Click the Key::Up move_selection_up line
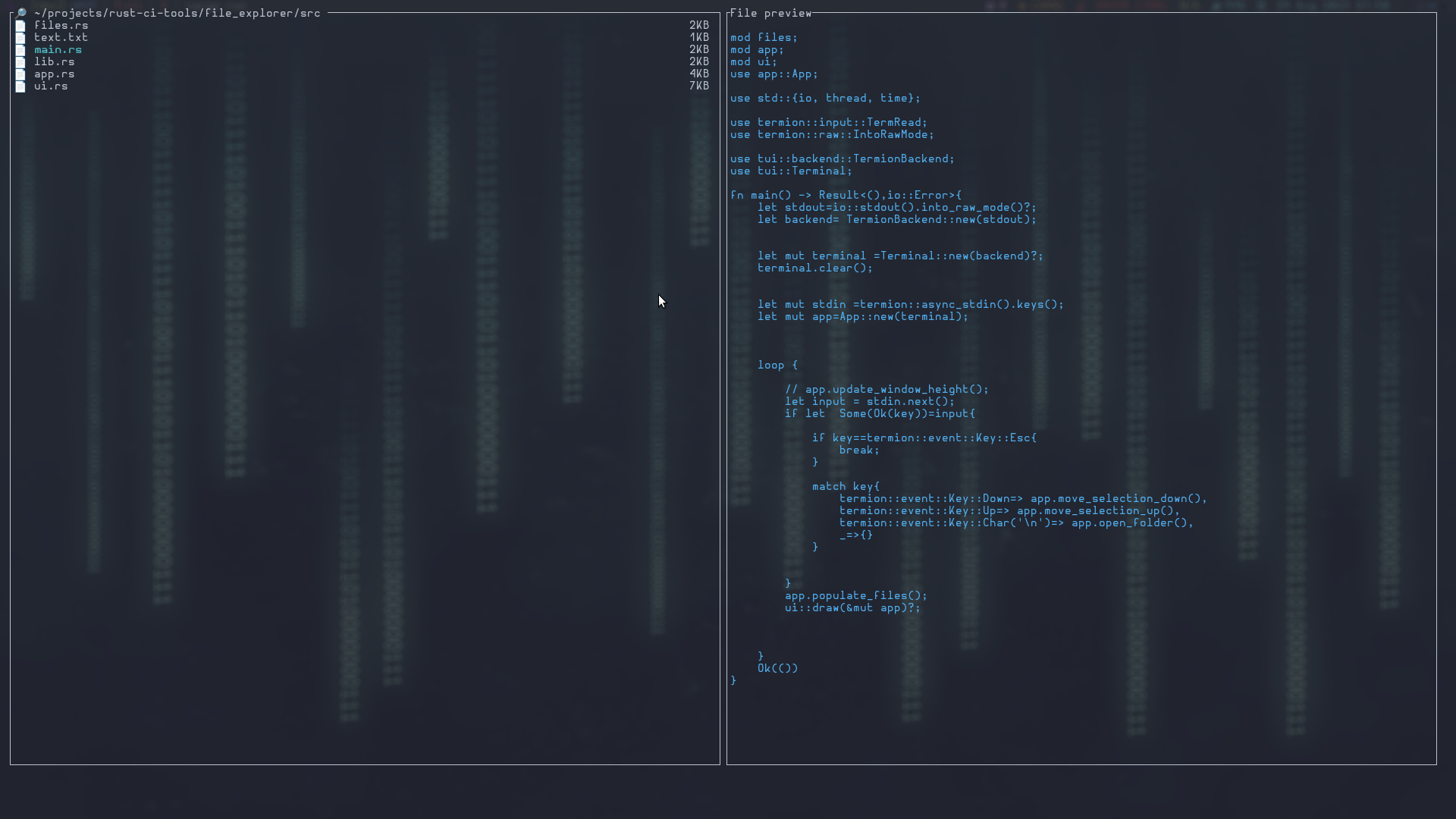 click(1009, 510)
